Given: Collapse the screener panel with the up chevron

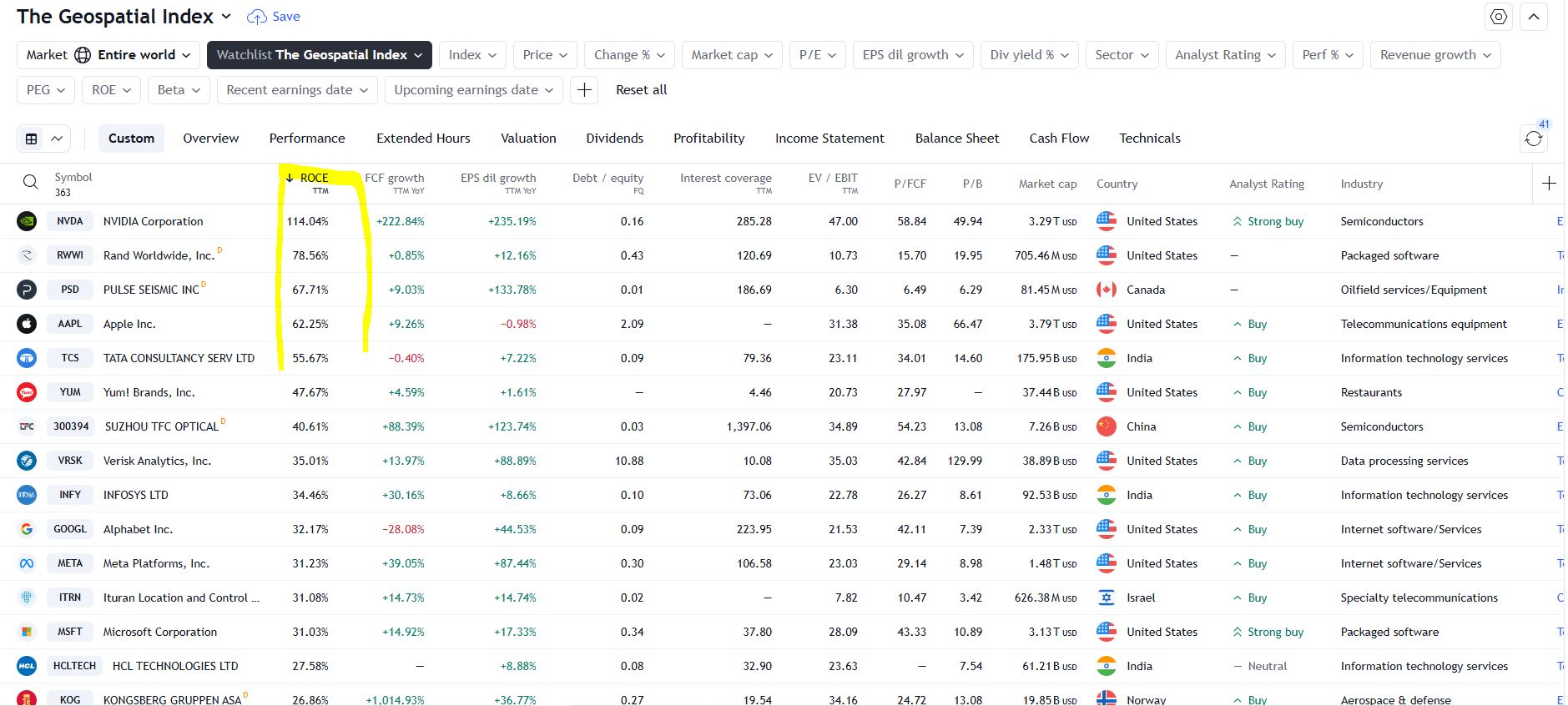Looking at the screenshot, I should click(1534, 17).
